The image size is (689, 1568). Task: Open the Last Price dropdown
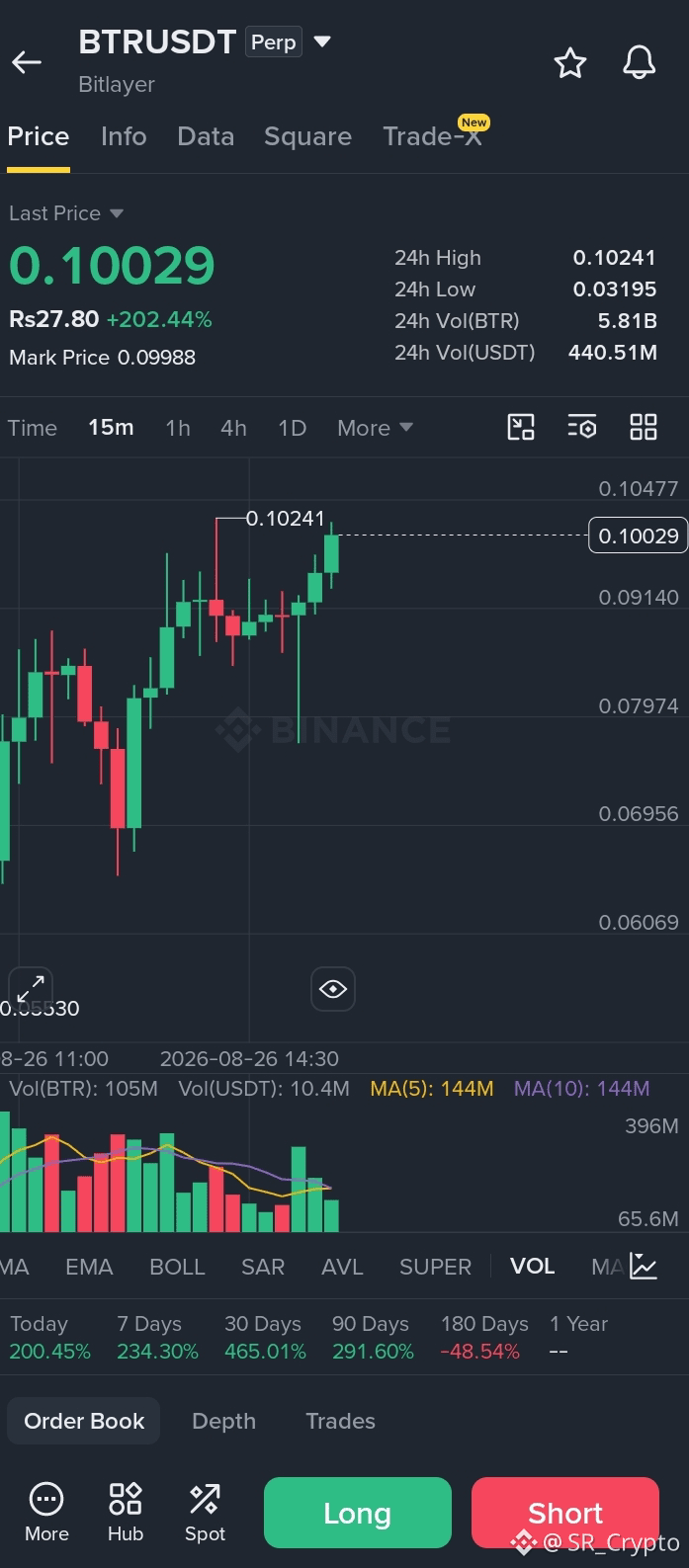66,213
